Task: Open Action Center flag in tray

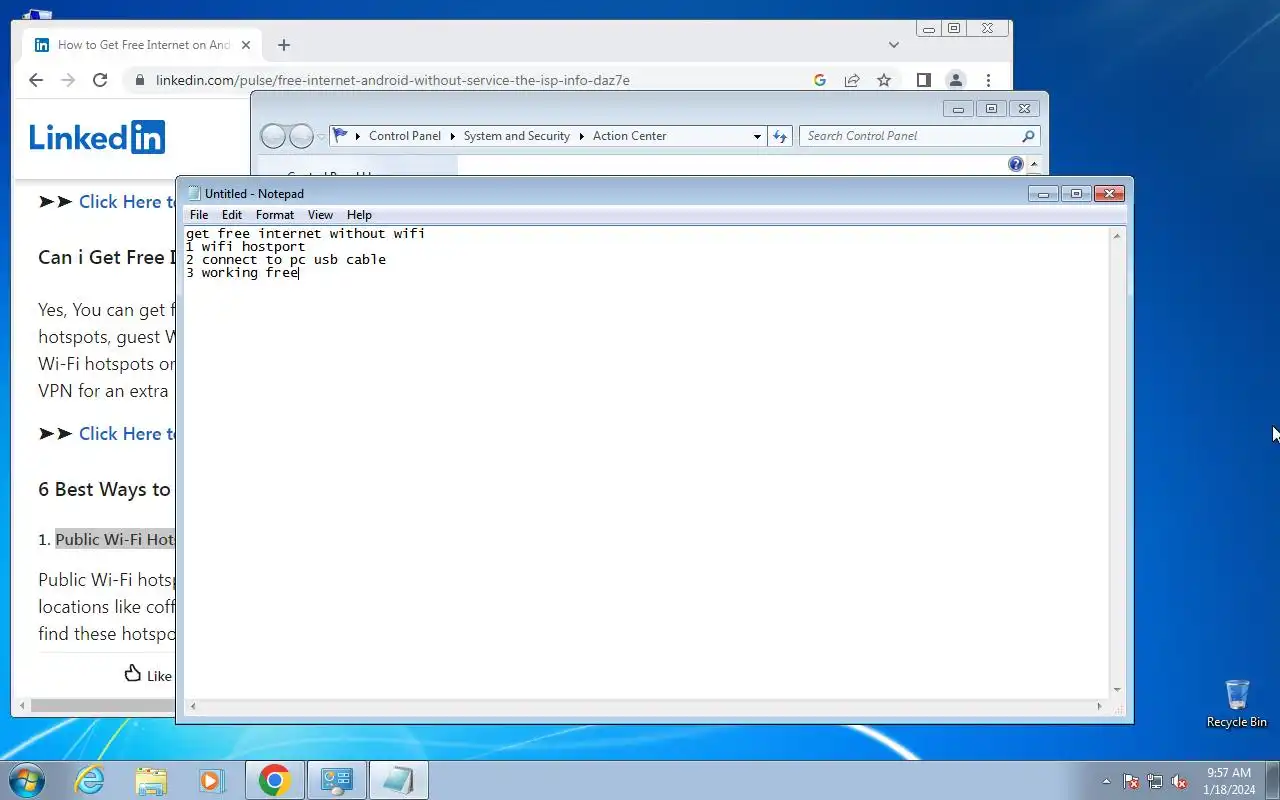Action: 1131,781
